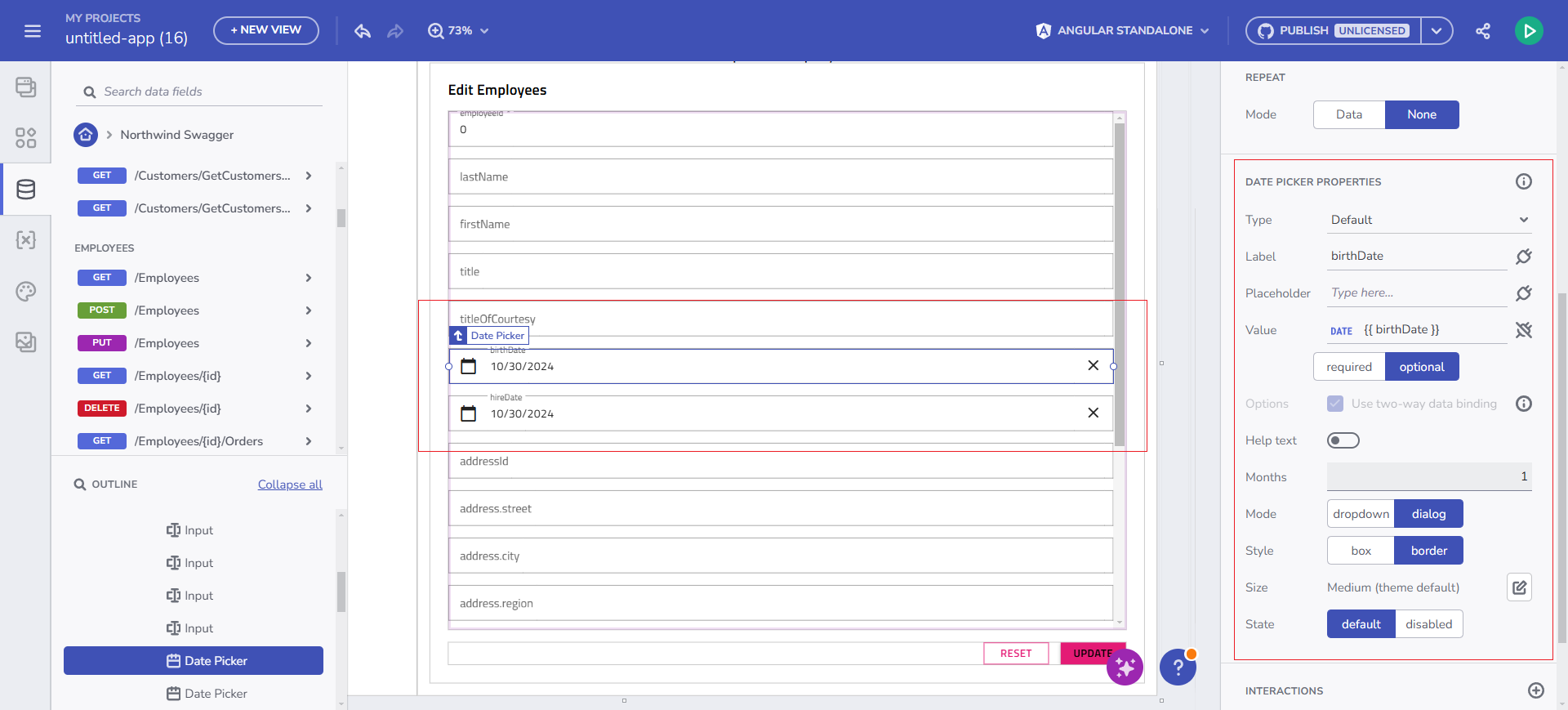Expand the POST /Employees endpoint
1568x710 pixels.
click(x=309, y=310)
